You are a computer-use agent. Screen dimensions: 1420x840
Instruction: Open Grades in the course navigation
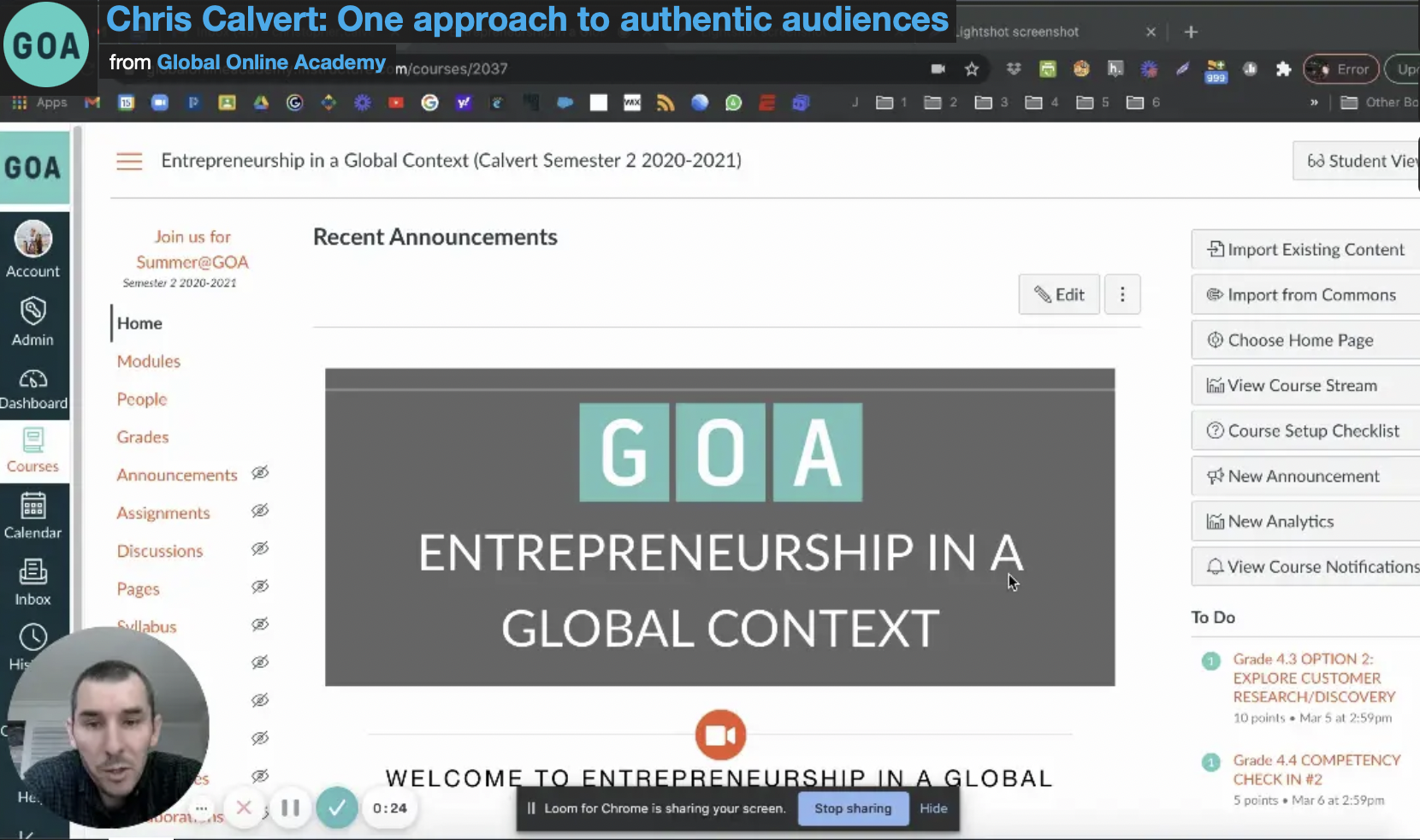coord(143,437)
